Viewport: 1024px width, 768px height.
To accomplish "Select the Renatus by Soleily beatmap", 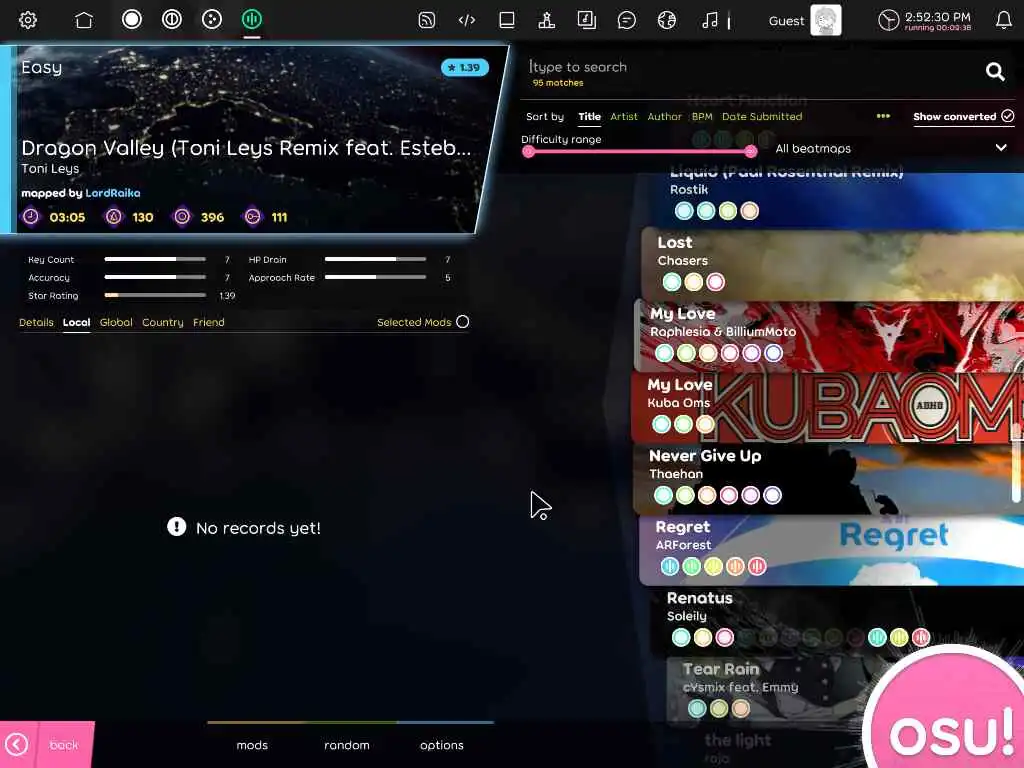I will 837,620.
